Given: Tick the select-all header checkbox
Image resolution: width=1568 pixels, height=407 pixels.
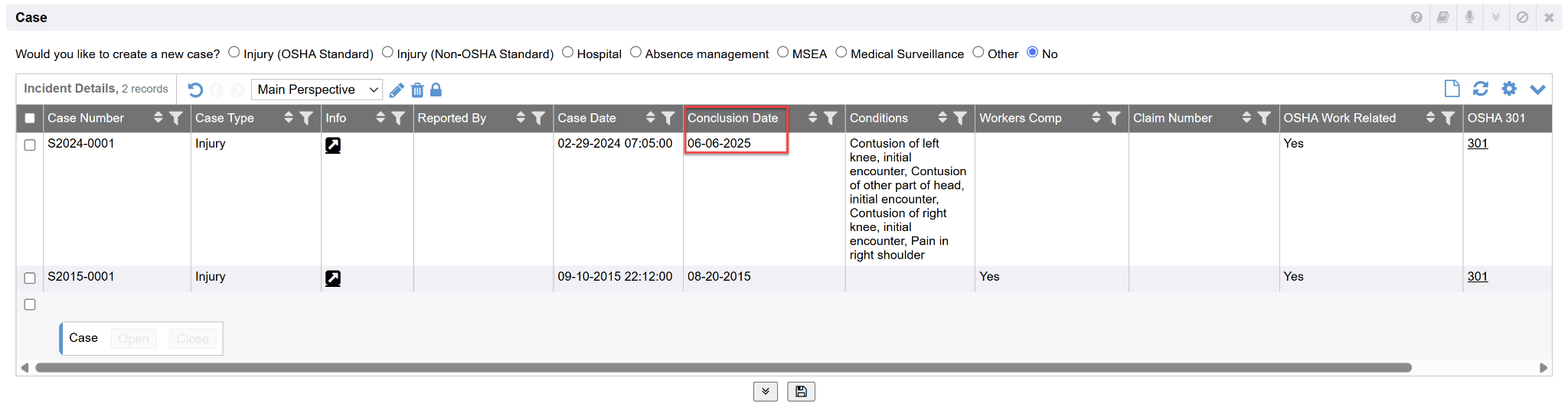Looking at the screenshot, I should click(x=30, y=119).
